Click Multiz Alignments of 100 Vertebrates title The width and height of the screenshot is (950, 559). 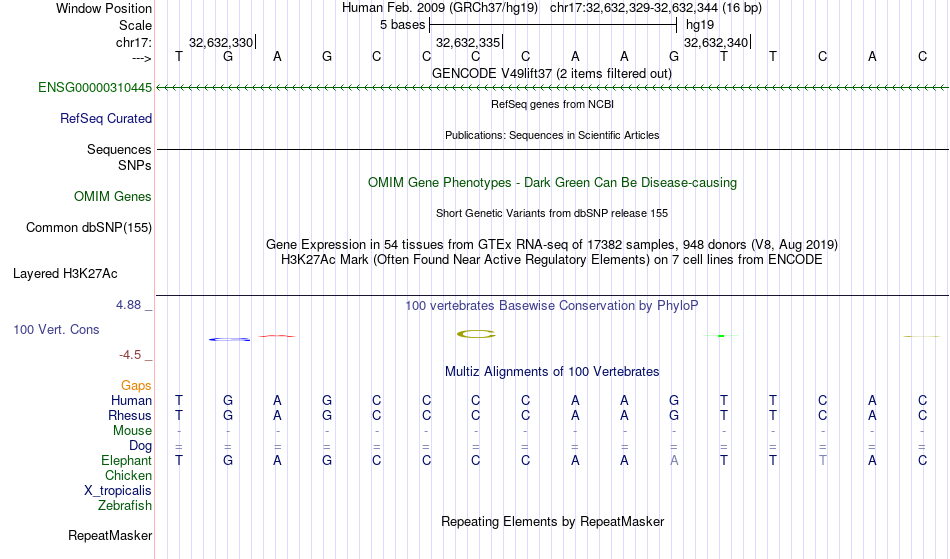551,372
